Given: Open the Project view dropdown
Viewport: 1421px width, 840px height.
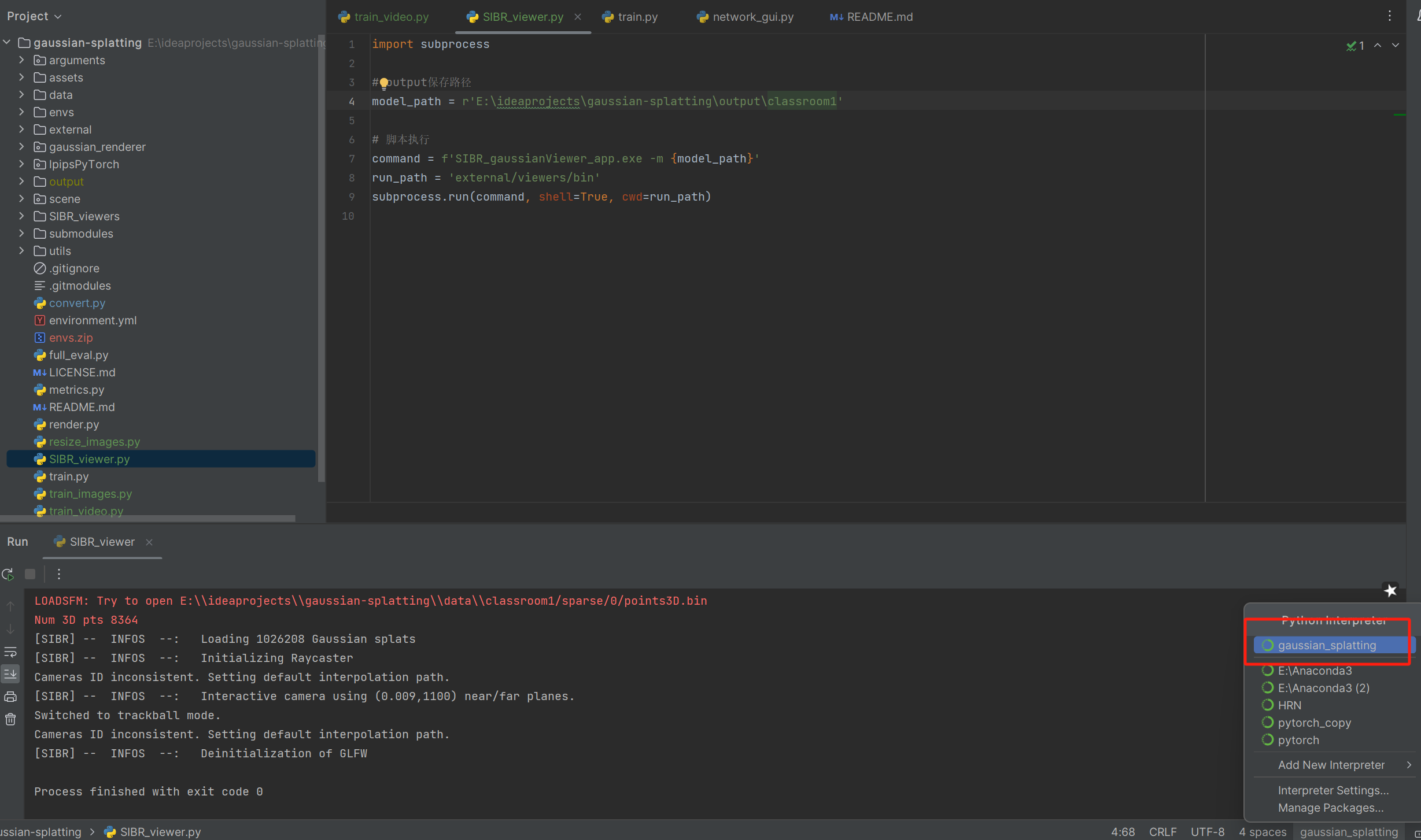Looking at the screenshot, I should 34,16.
